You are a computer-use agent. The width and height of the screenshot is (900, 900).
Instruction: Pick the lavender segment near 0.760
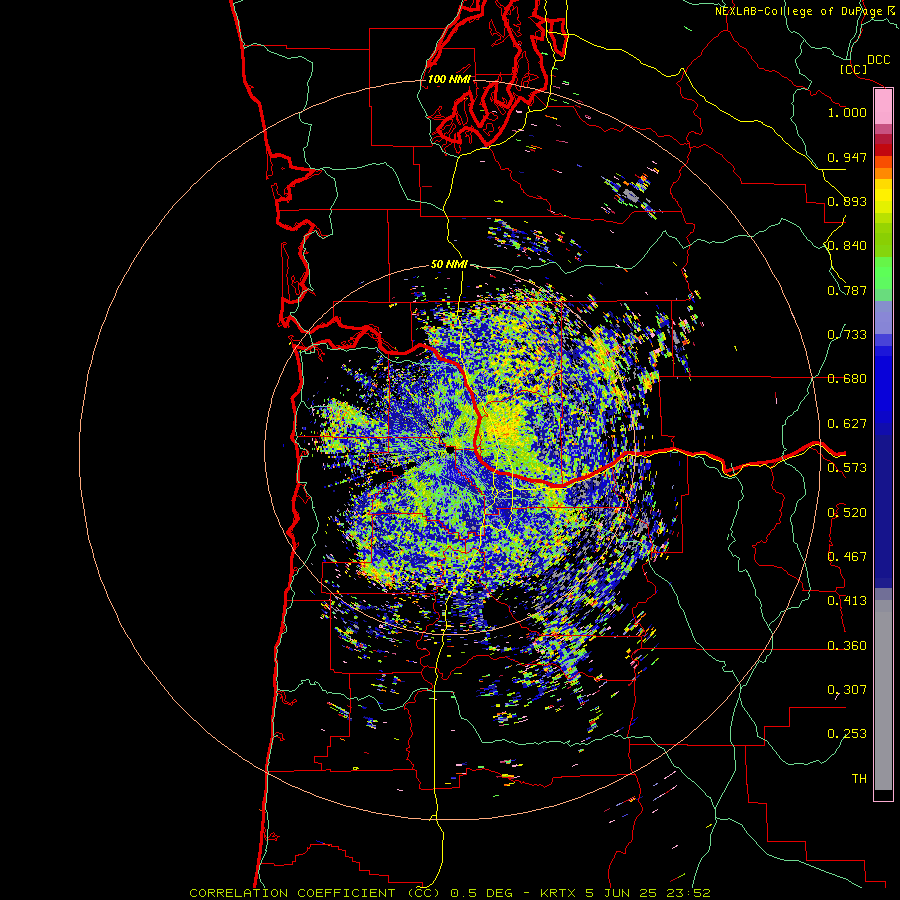click(x=883, y=317)
